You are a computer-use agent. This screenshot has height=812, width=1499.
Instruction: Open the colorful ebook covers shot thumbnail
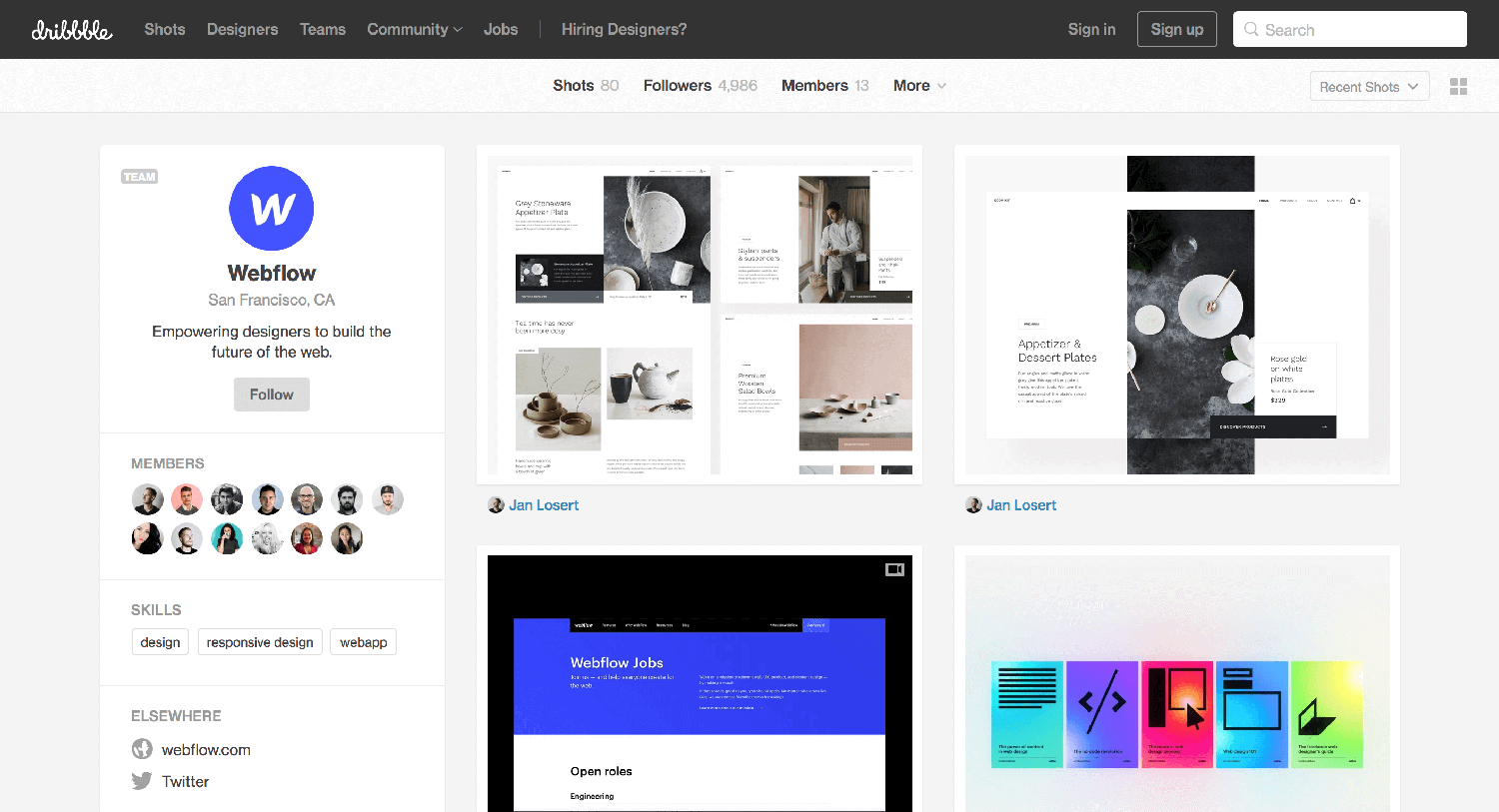point(1177,683)
